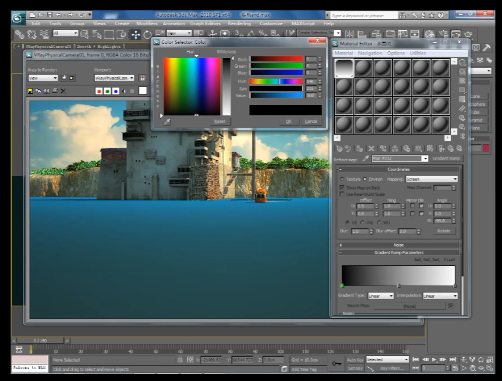502x381 pixels.
Task: Click the Assign Material to Selection icon
Action: pyautogui.click(x=359, y=149)
